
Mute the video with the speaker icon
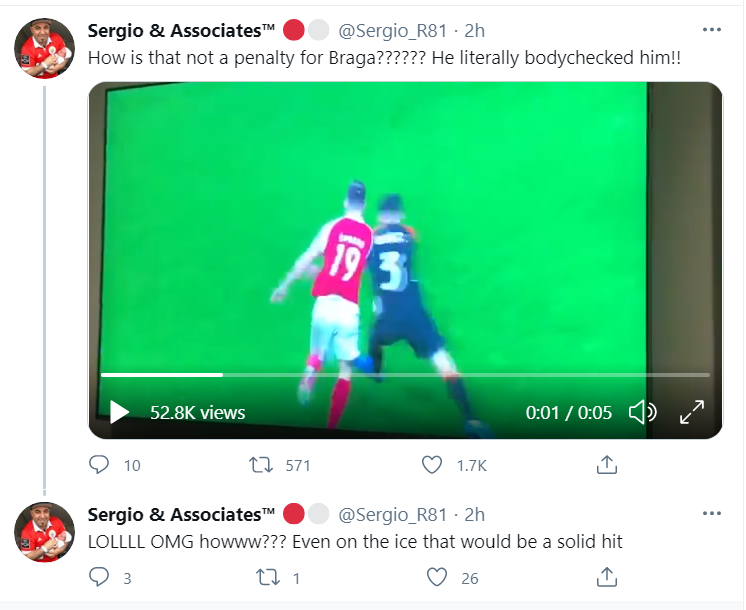pos(642,412)
